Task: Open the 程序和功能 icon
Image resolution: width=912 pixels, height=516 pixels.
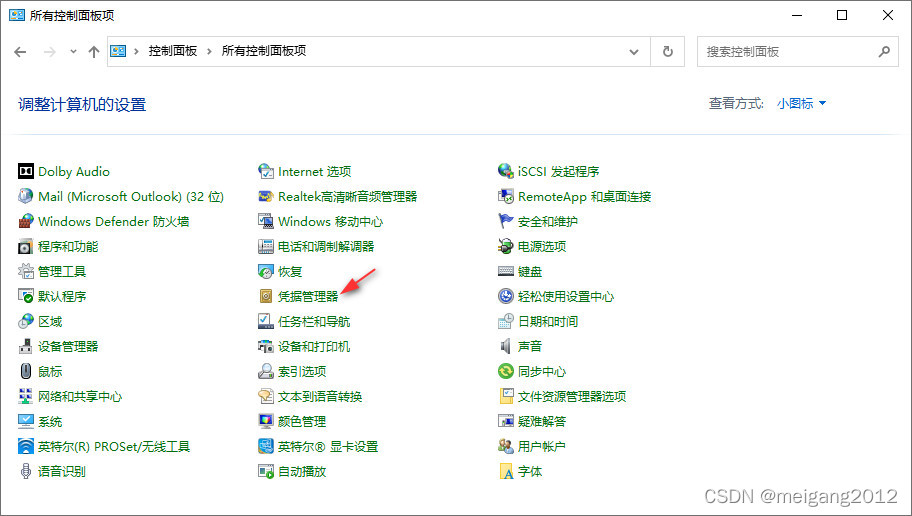Action: 26,246
